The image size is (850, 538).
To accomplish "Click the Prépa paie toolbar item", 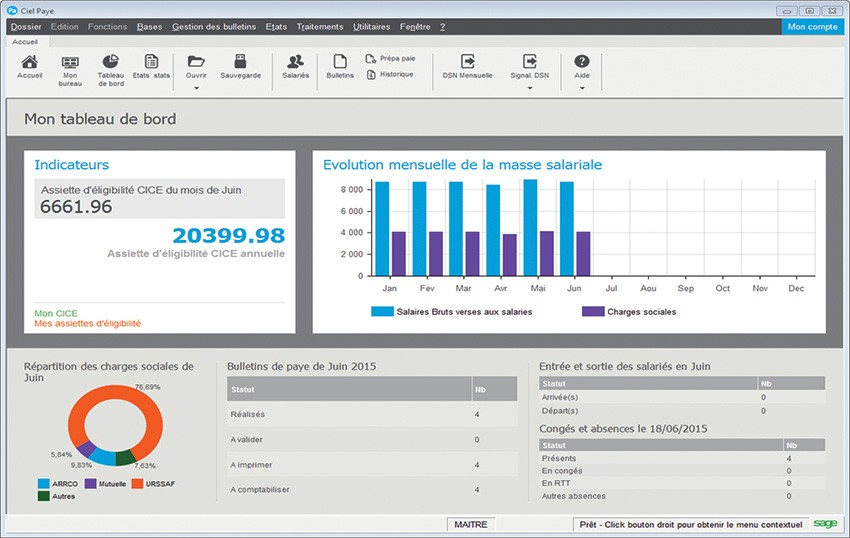I will pyautogui.click(x=389, y=59).
